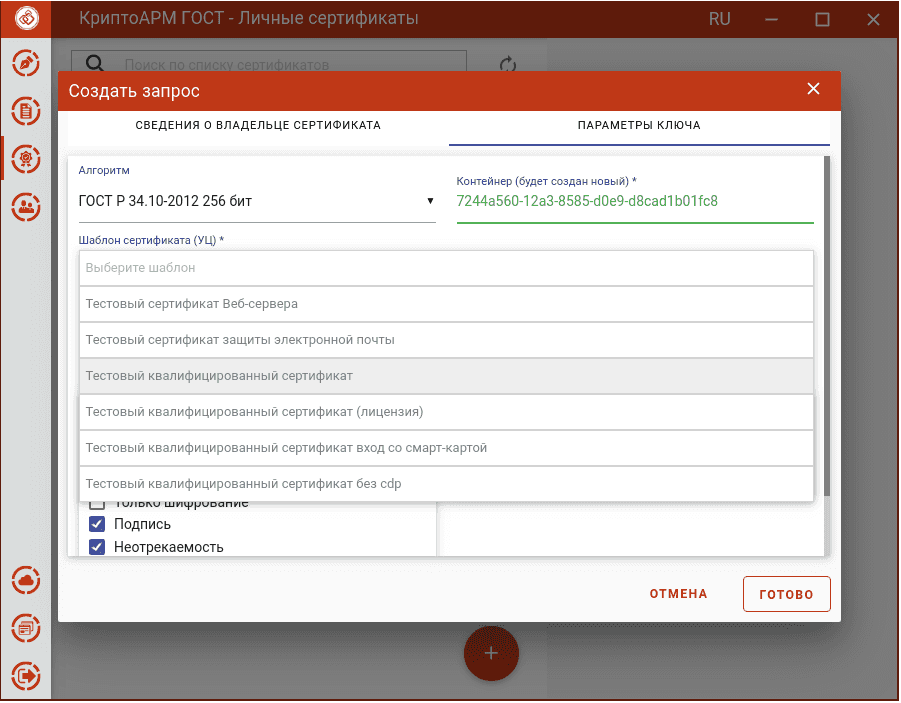Select Выберите шаблон placeholder option
901x703 pixels.
pos(446,268)
